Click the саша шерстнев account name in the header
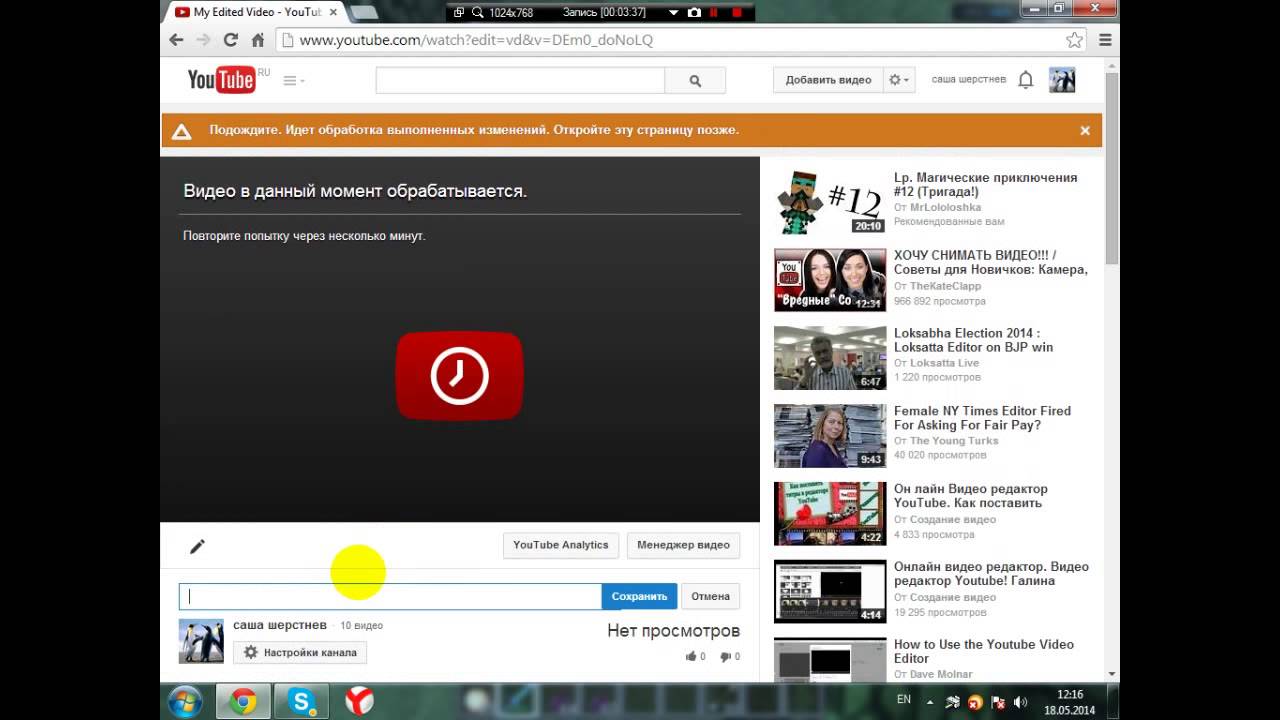Image resolution: width=1280 pixels, height=720 pixels. click(x=968, y=79)
